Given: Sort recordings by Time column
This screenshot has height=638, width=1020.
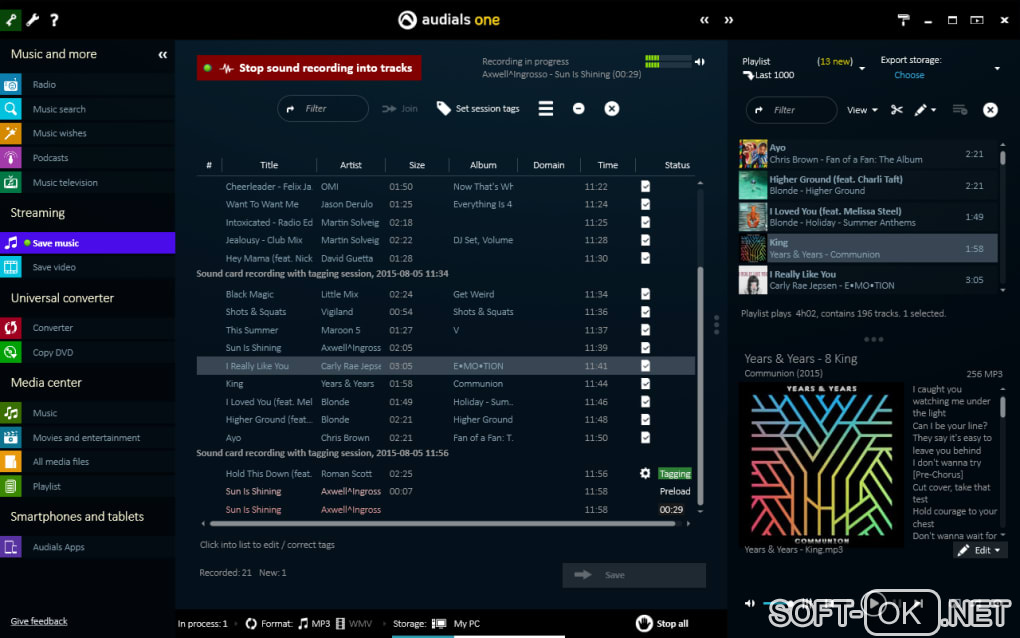Looking at the screenshot, I should pyautogui.click(x=608, y=165).
